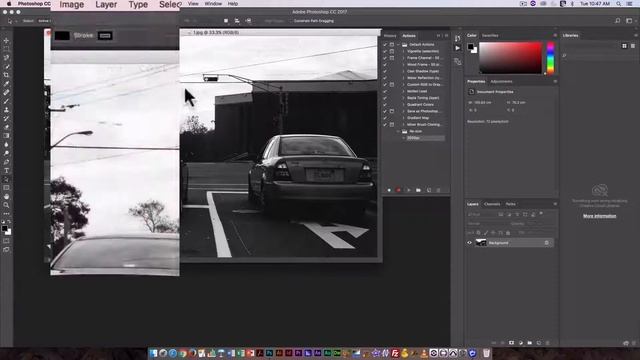Click the hue spectrum slider in Color panel
The image size is (640, 360).
551,58
